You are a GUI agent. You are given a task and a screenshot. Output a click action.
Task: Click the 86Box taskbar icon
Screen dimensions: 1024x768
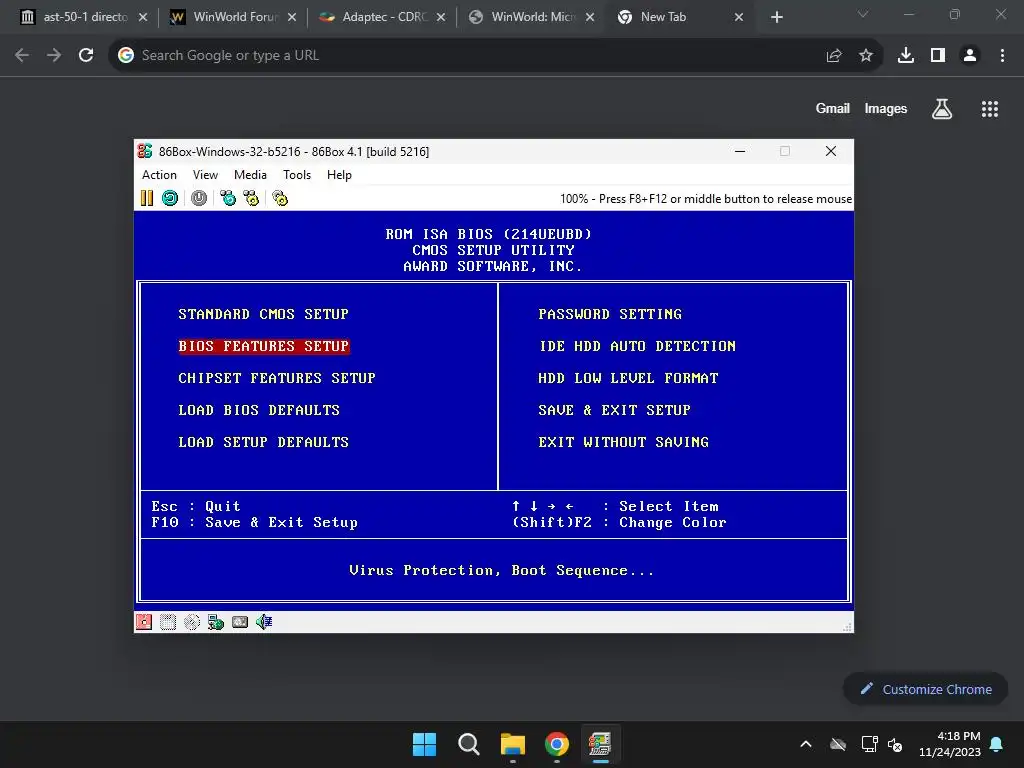600,744
